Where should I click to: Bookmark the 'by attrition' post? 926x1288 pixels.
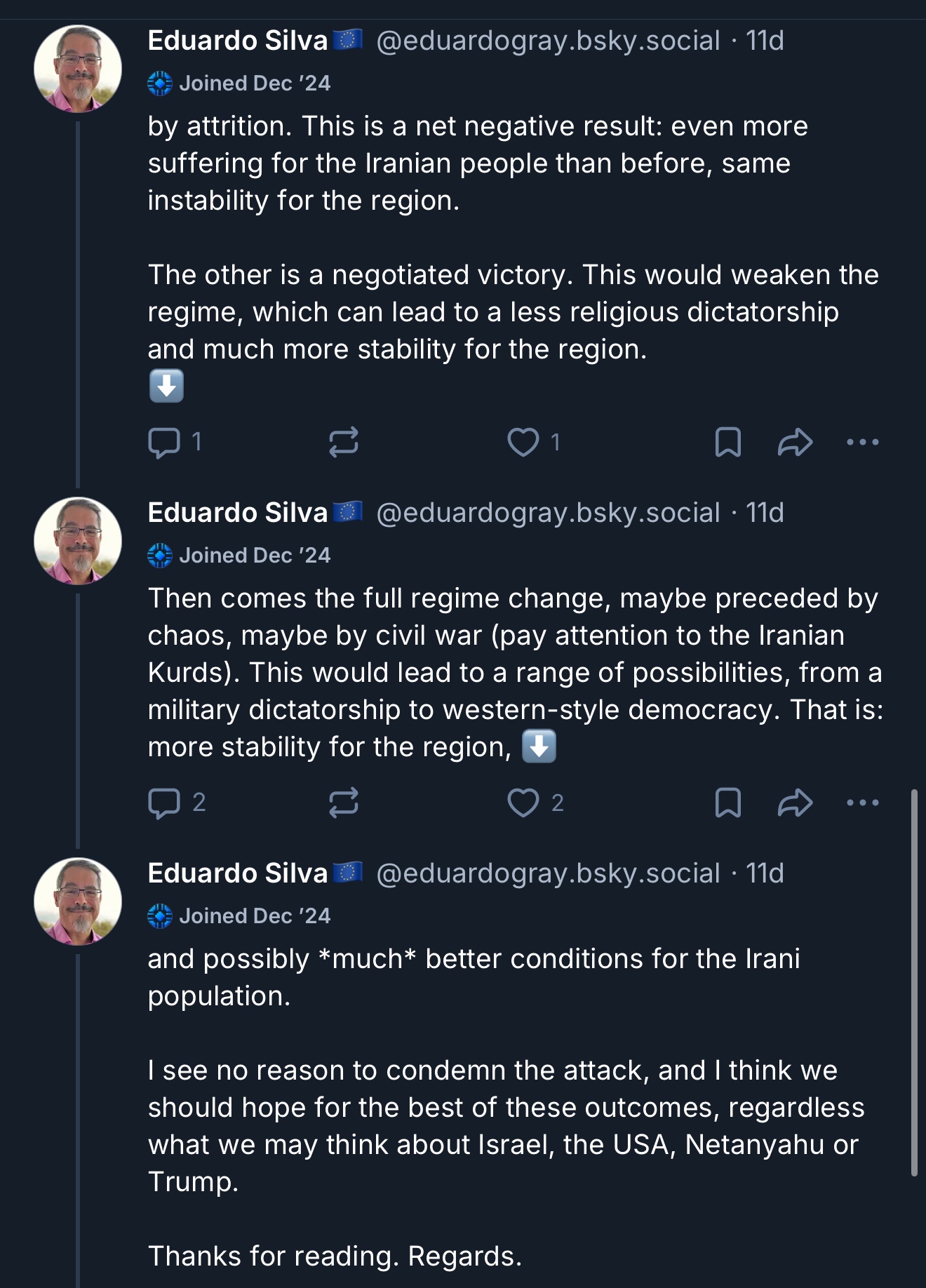[x=727, y=443]
